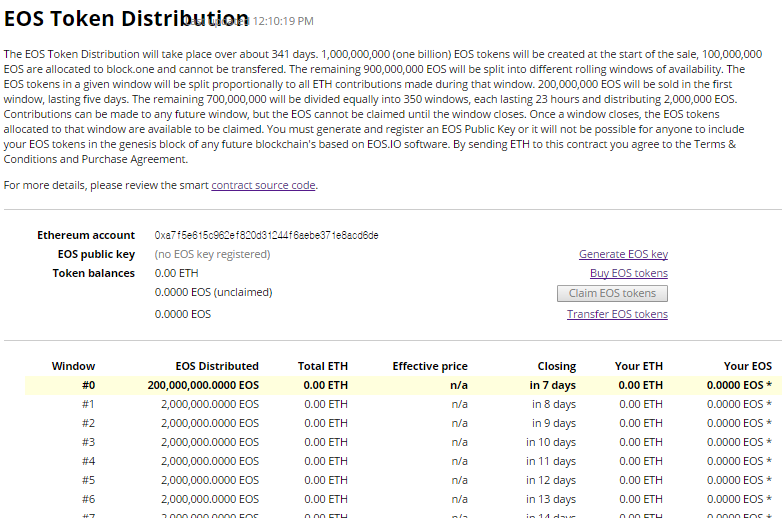The width and height of the screenshot is (782, 518).
Task: Click the window #3 row number
Action: pos(87,442)
